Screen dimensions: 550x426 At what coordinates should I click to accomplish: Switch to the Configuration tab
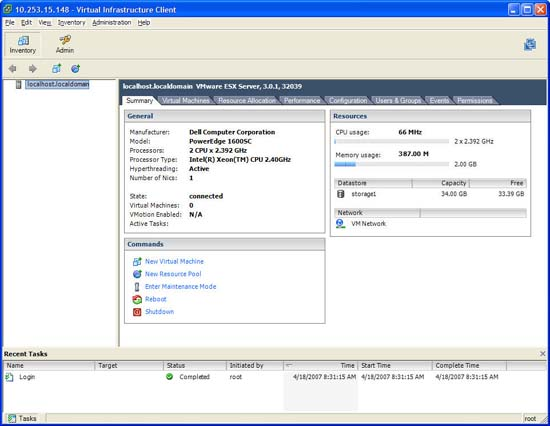(x=348, y=100)
